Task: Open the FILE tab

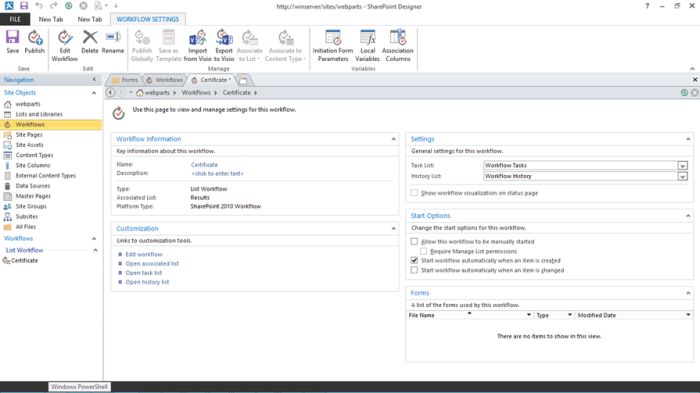Action: (x=15, y=19)
